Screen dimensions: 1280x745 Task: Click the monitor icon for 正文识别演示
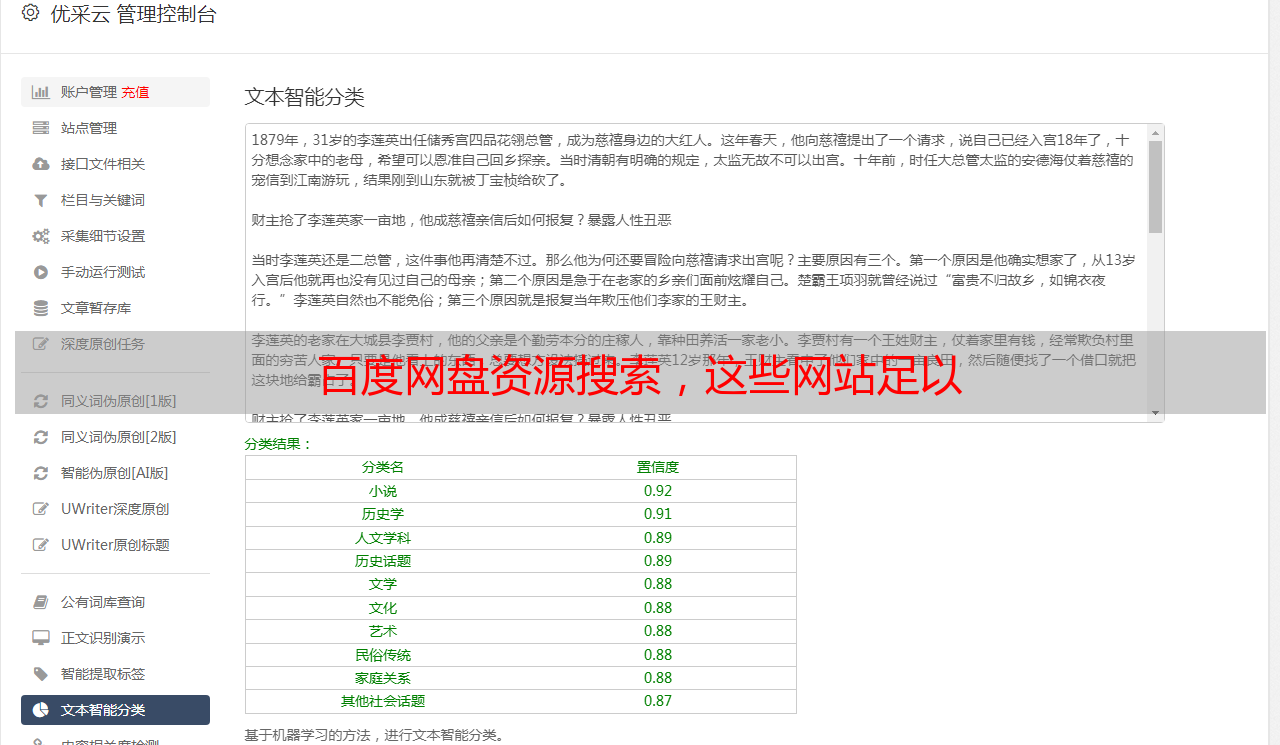click(41, 638)
